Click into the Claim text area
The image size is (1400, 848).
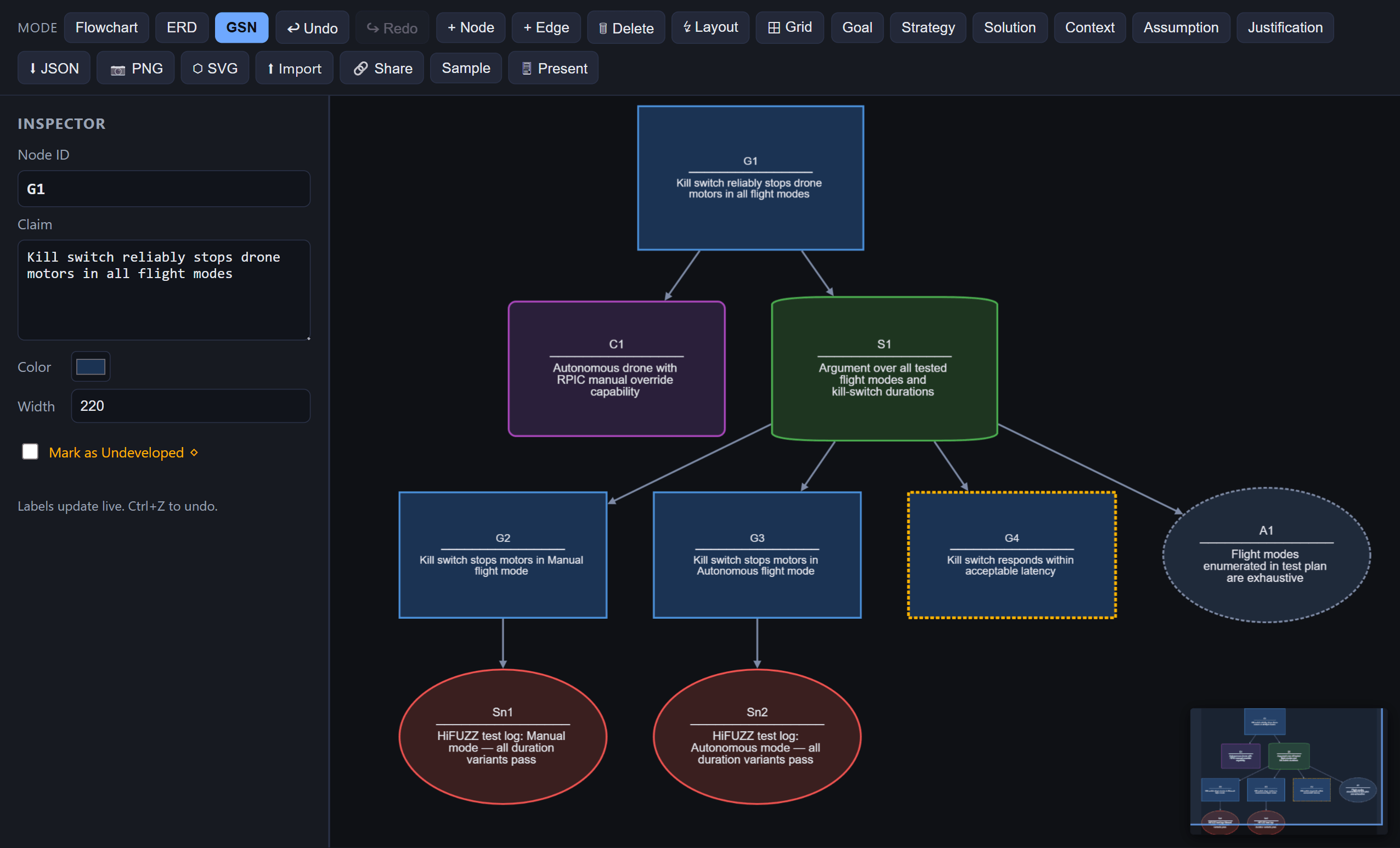click(163, 290)
